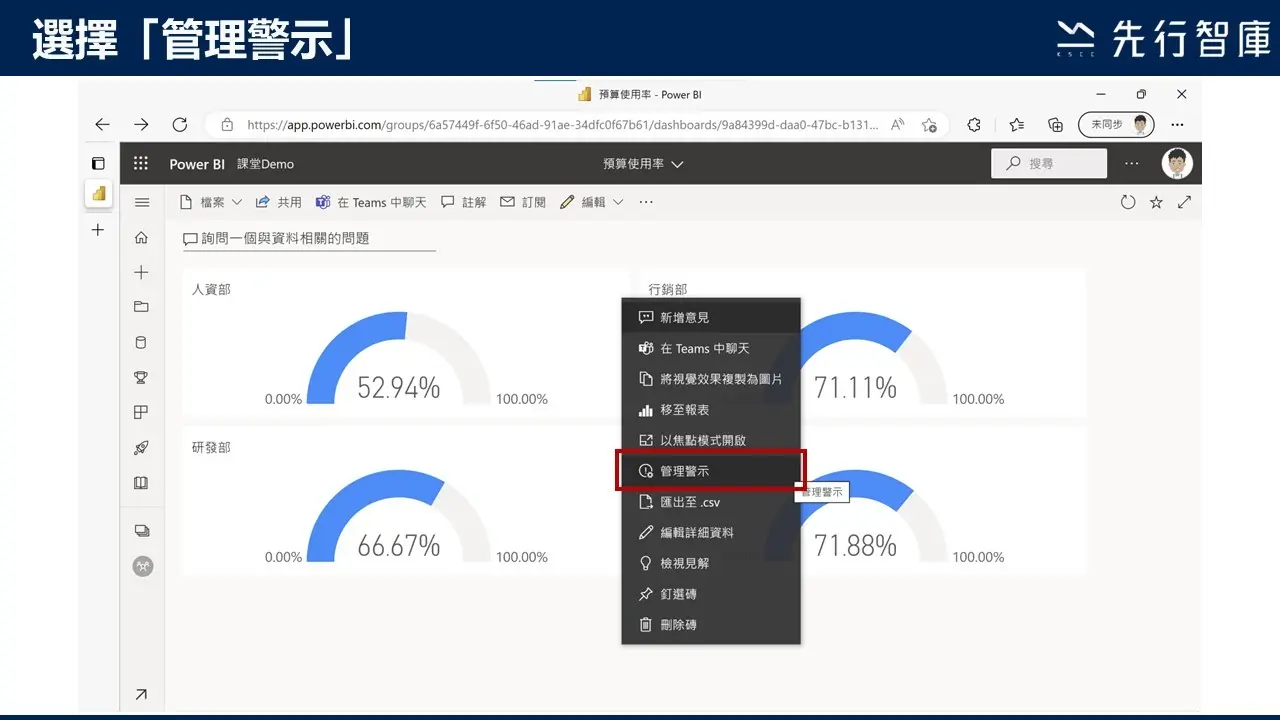Open the trophy Metrics icon in sidebar

tap(141, 378)
